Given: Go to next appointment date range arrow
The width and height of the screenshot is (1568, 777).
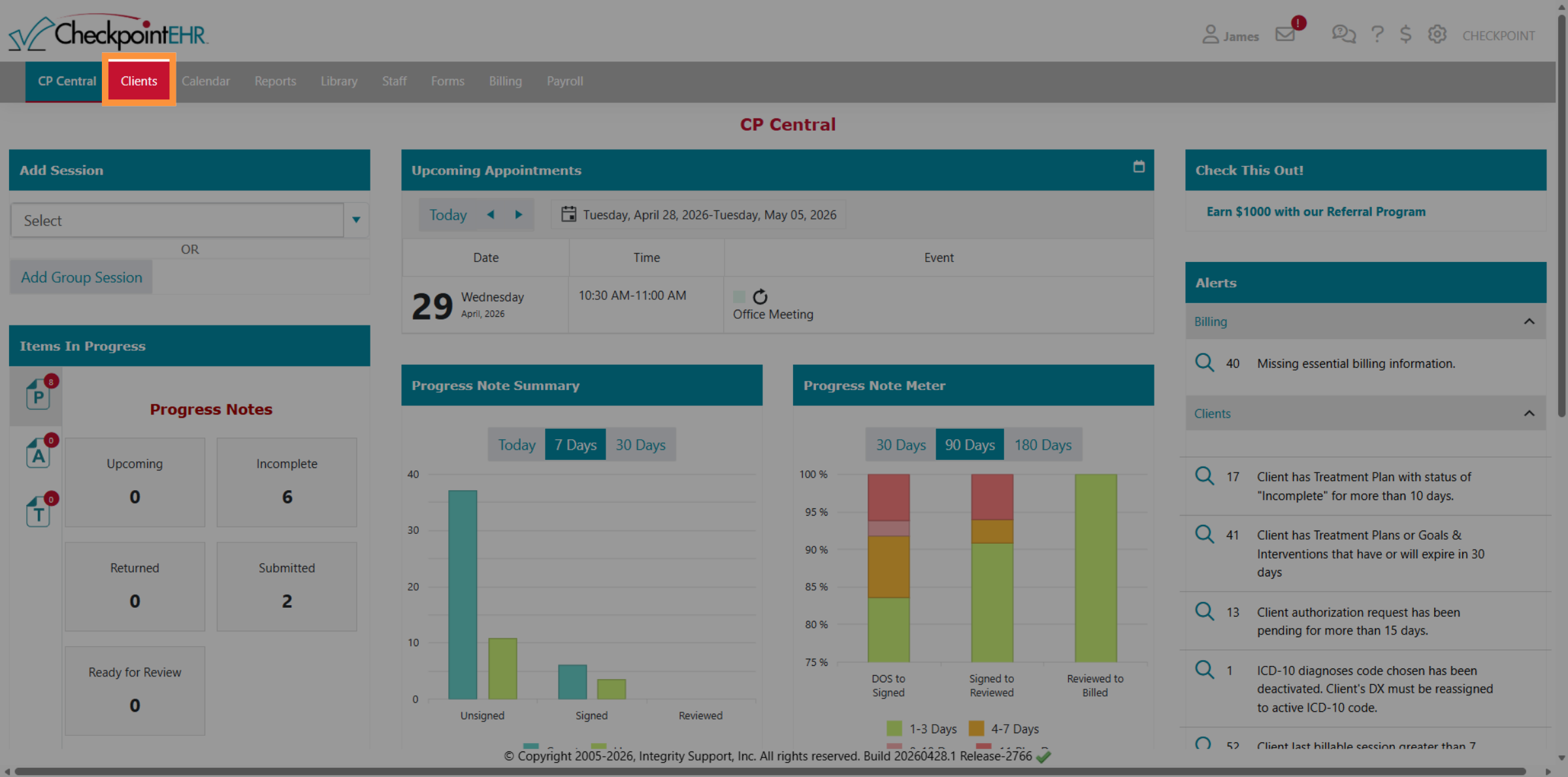Looking at the screenshot, I should click(x=519, y=214).
